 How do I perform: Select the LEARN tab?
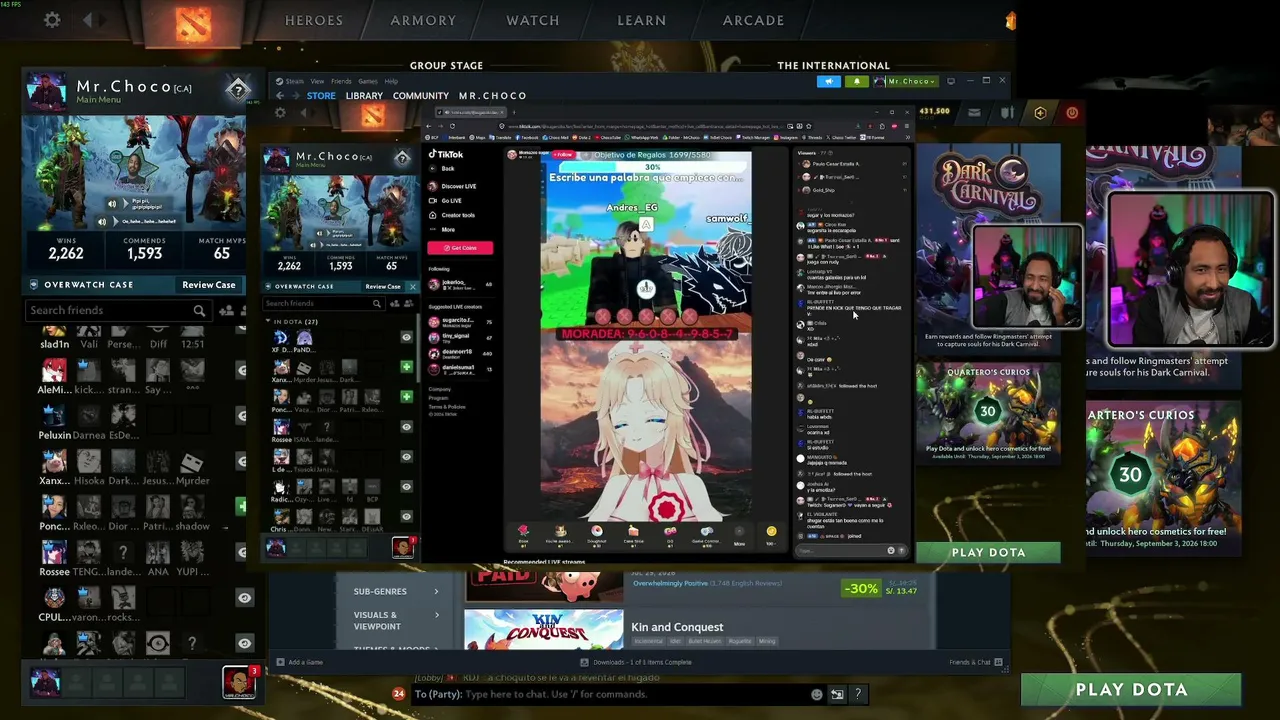pos(642,20)
